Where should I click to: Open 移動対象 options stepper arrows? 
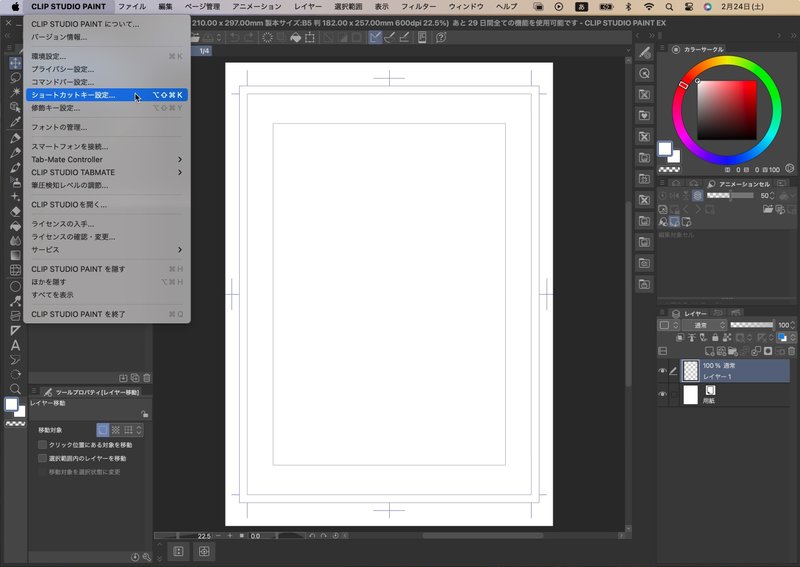click(139, 430)
